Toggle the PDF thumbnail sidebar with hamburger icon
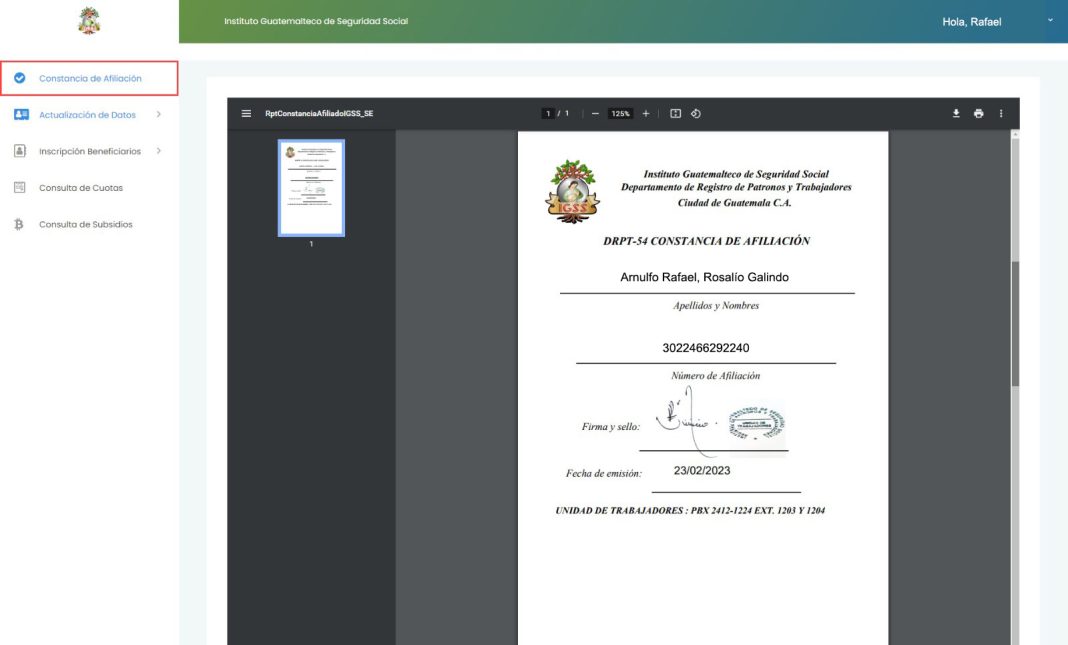 245,113
